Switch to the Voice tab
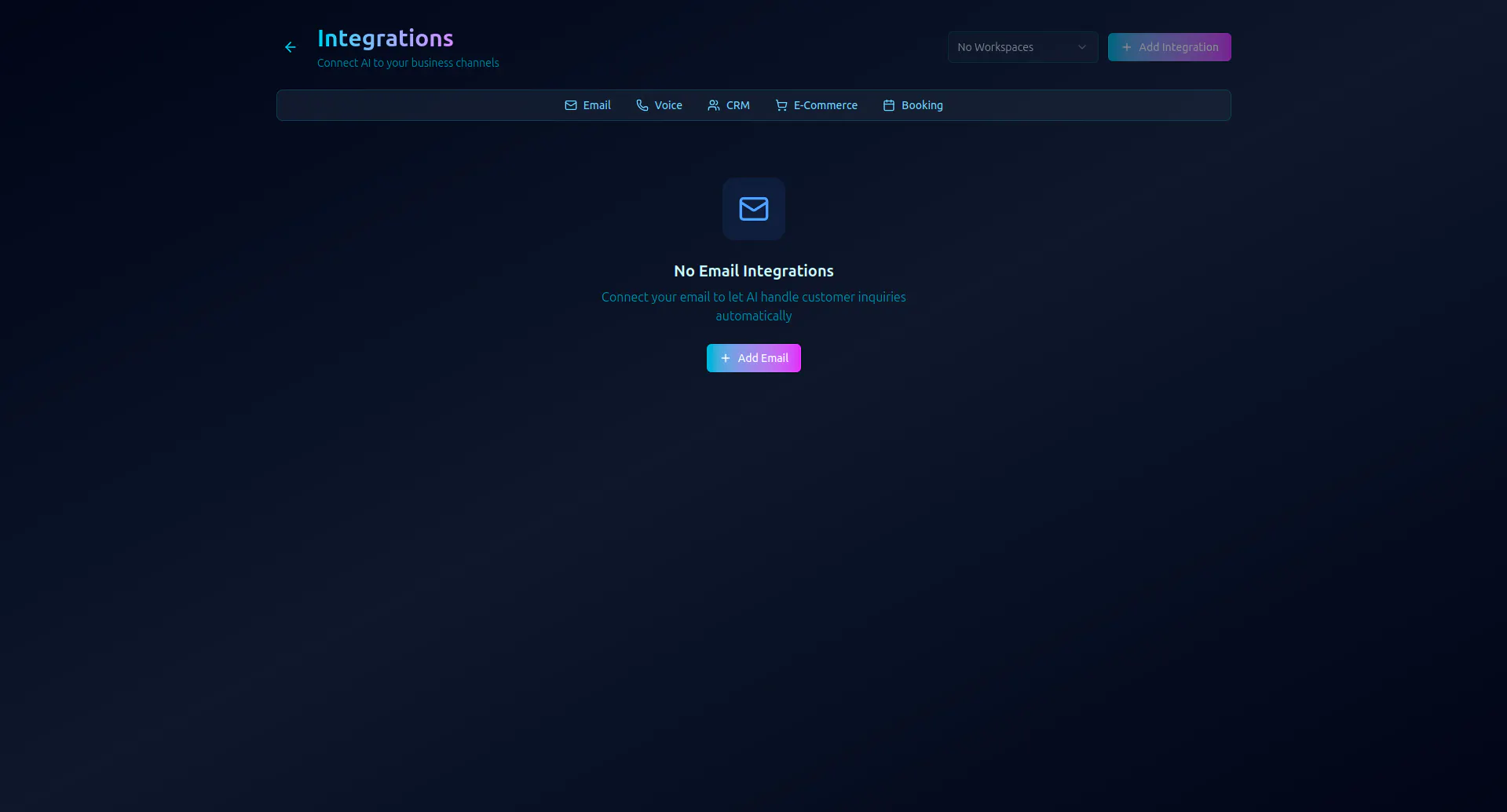This screenshot has height=812, width=1507. [x=659, y=105]
